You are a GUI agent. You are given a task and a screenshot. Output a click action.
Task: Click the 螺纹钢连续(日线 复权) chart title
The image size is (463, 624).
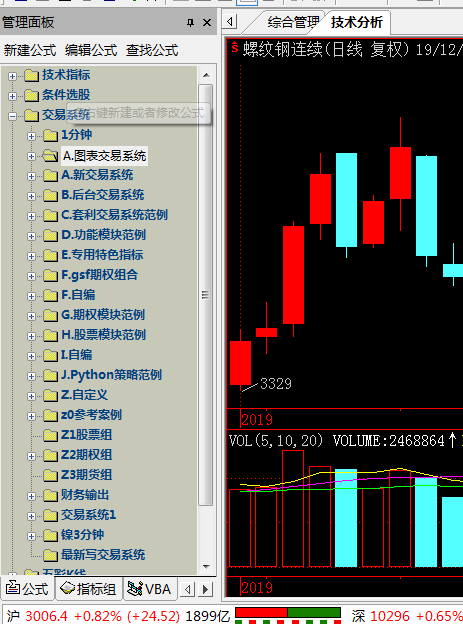[326, 50]
